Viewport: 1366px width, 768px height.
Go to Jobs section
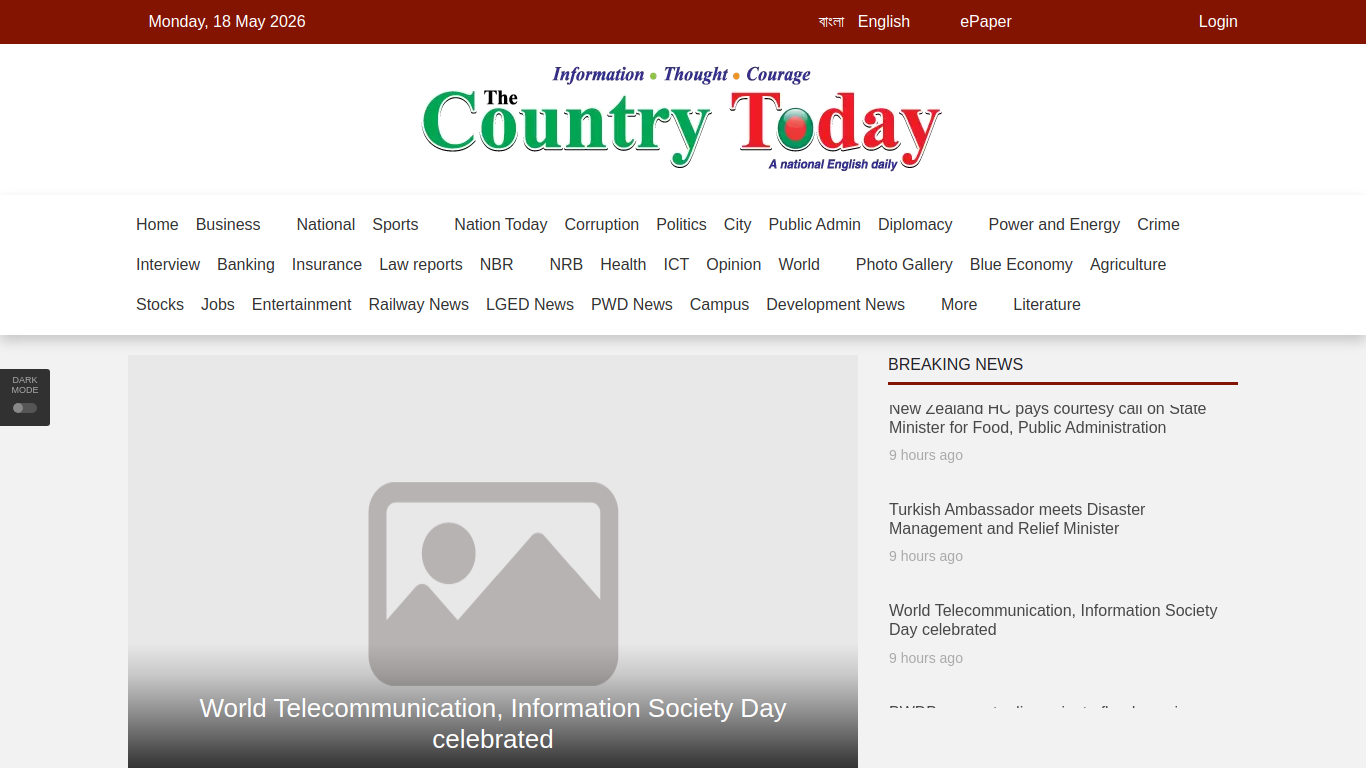coord(218,305)
